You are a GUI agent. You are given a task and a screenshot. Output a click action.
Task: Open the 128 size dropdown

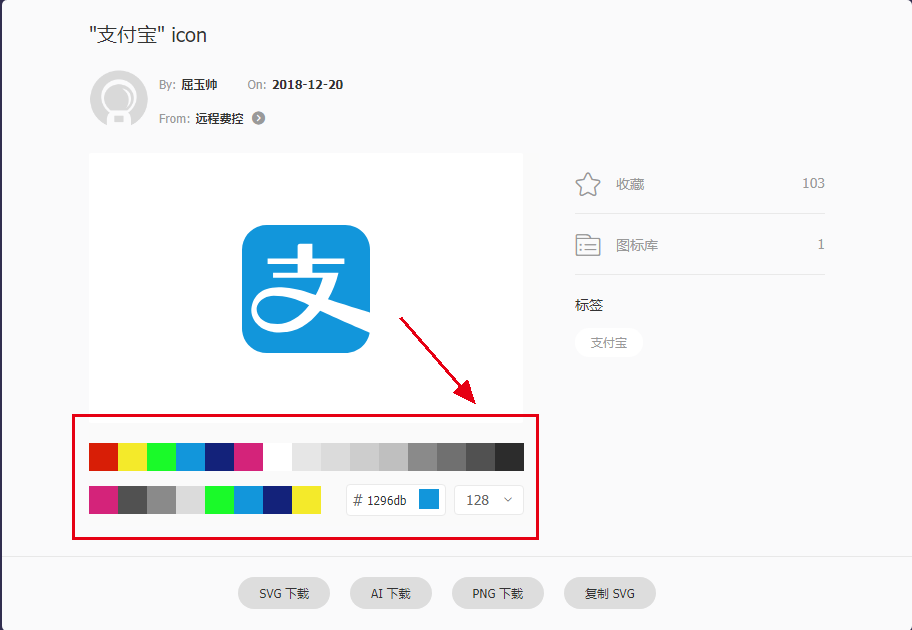pyautogui.click(x=488, y=499)
